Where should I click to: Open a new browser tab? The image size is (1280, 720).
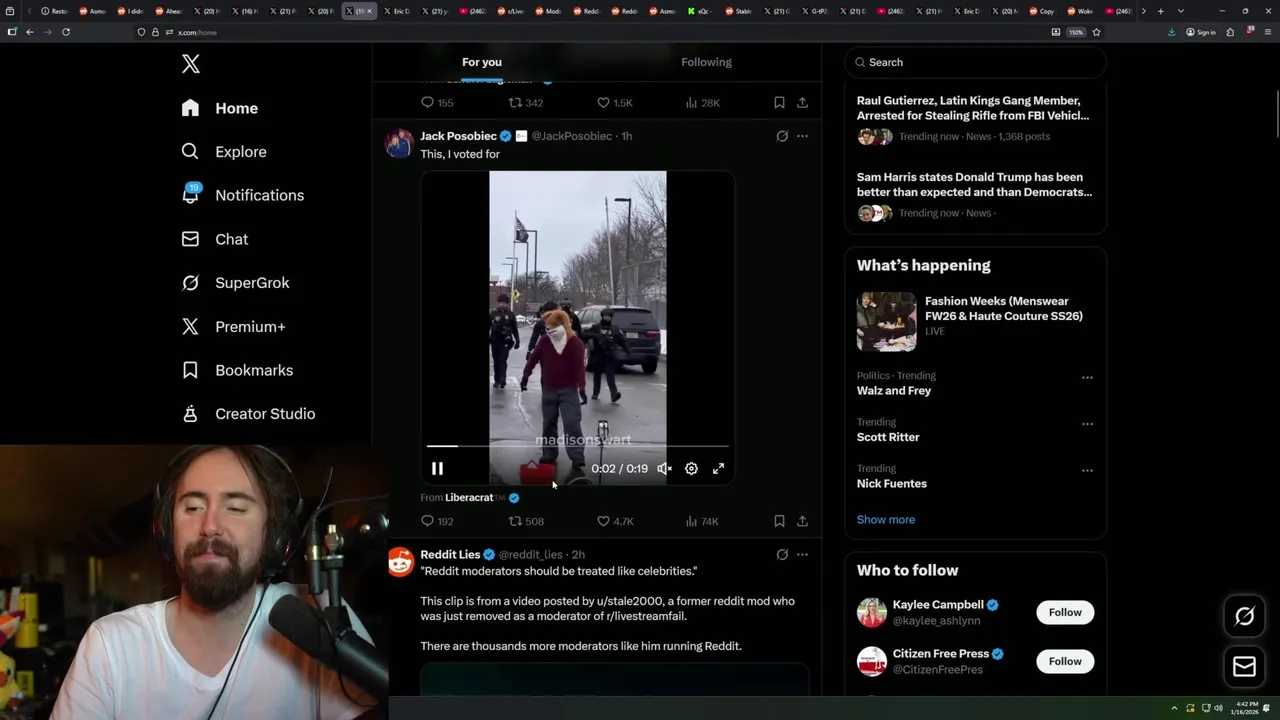1160,11
